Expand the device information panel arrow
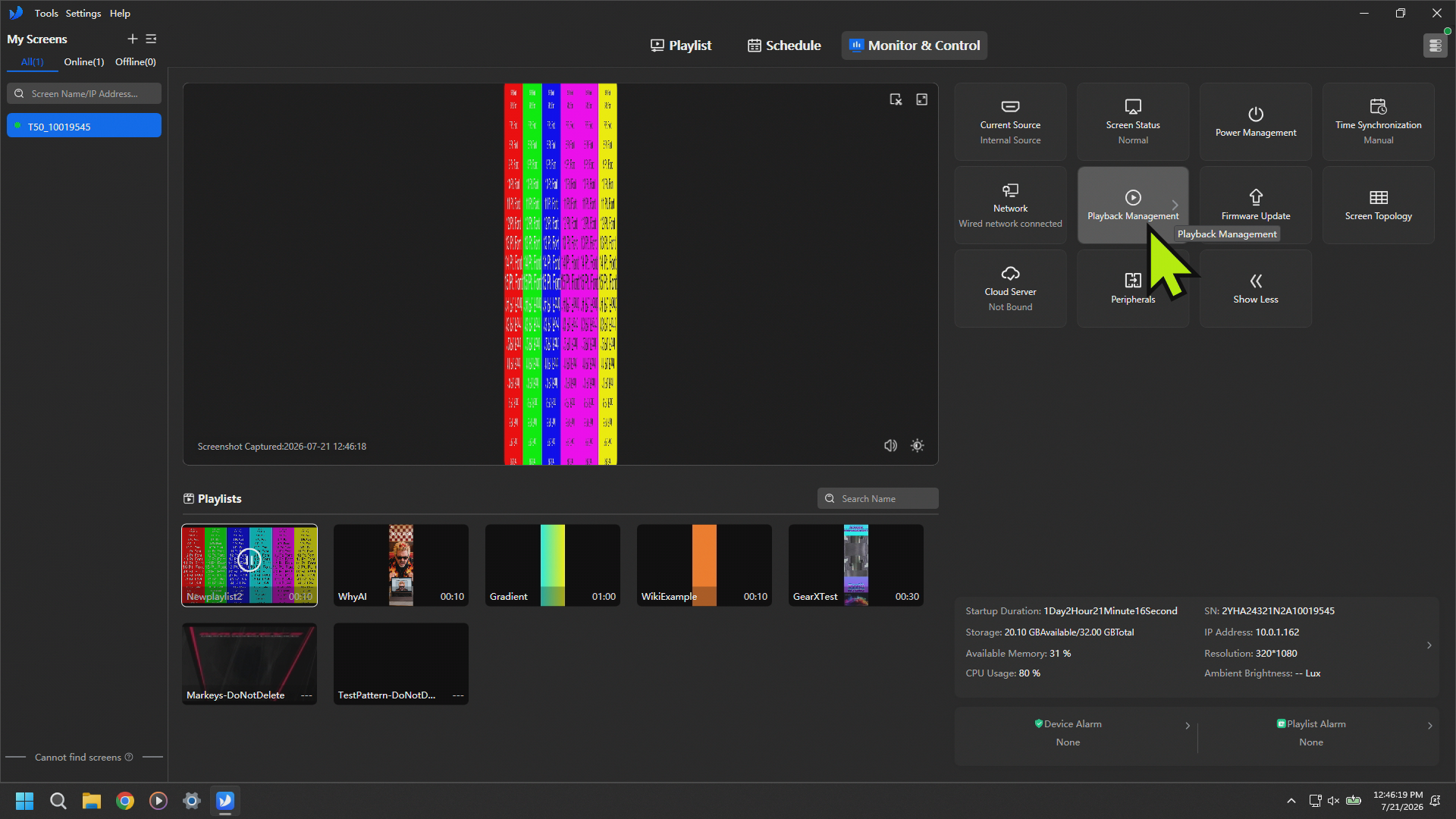The height and width of the screenshot is (819, 1456). pos(1429,645)
